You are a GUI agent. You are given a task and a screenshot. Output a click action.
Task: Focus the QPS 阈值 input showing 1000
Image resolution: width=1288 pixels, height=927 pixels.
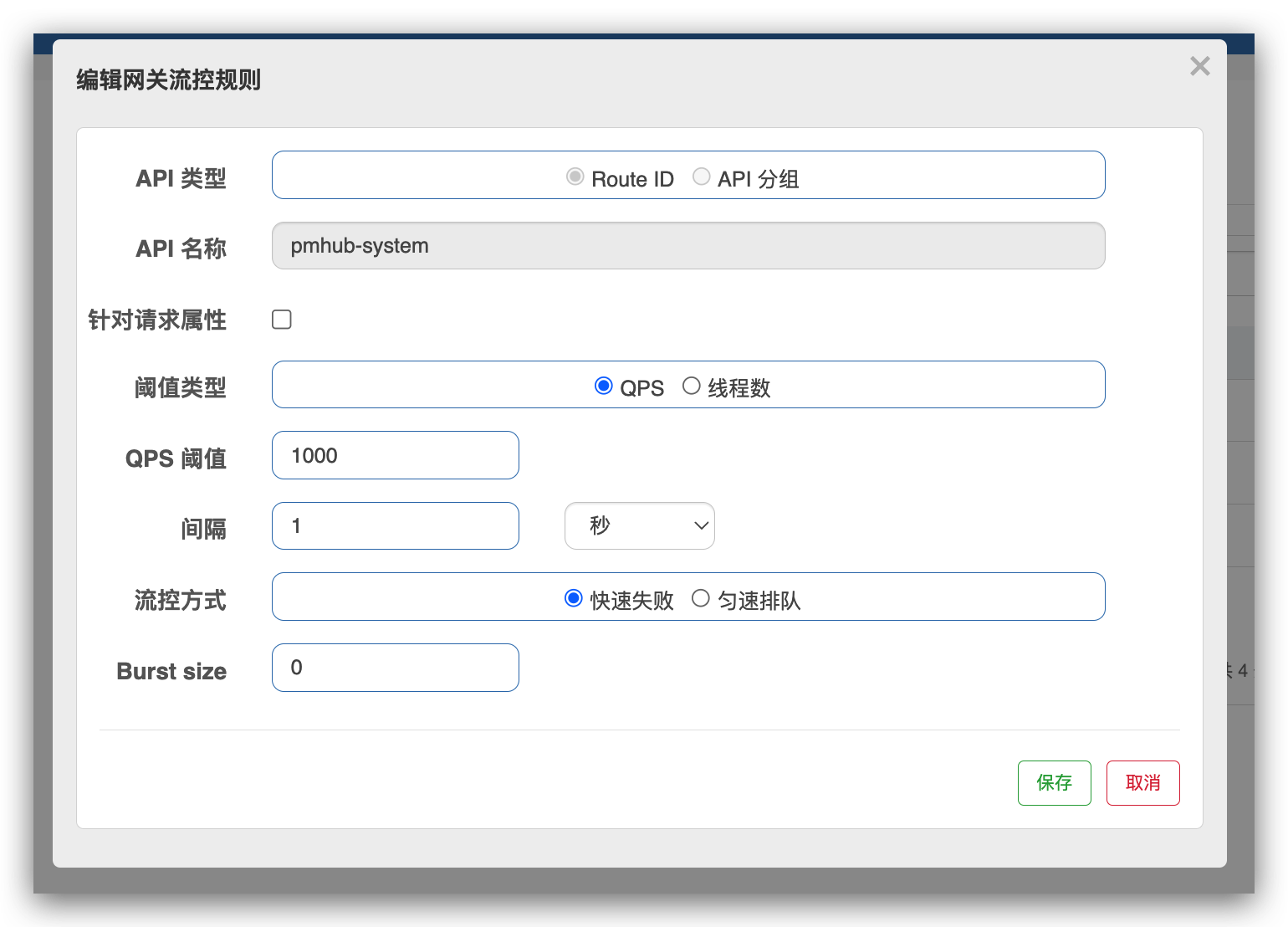point(396,455)
